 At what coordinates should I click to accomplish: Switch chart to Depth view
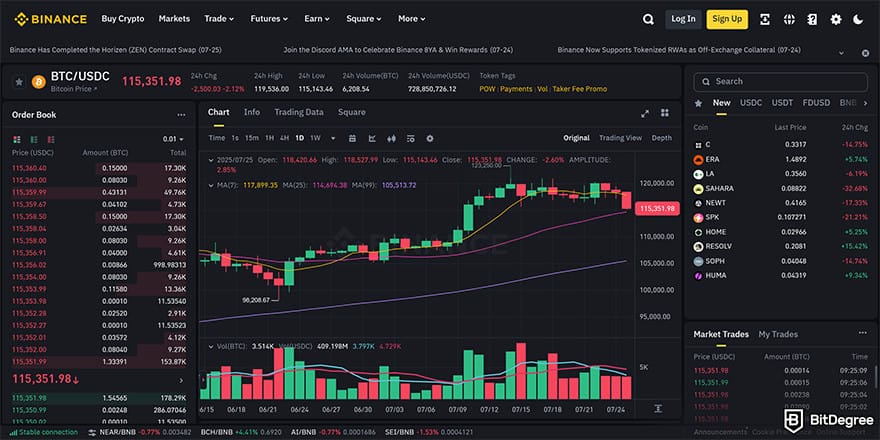click(x=661, y=138)
